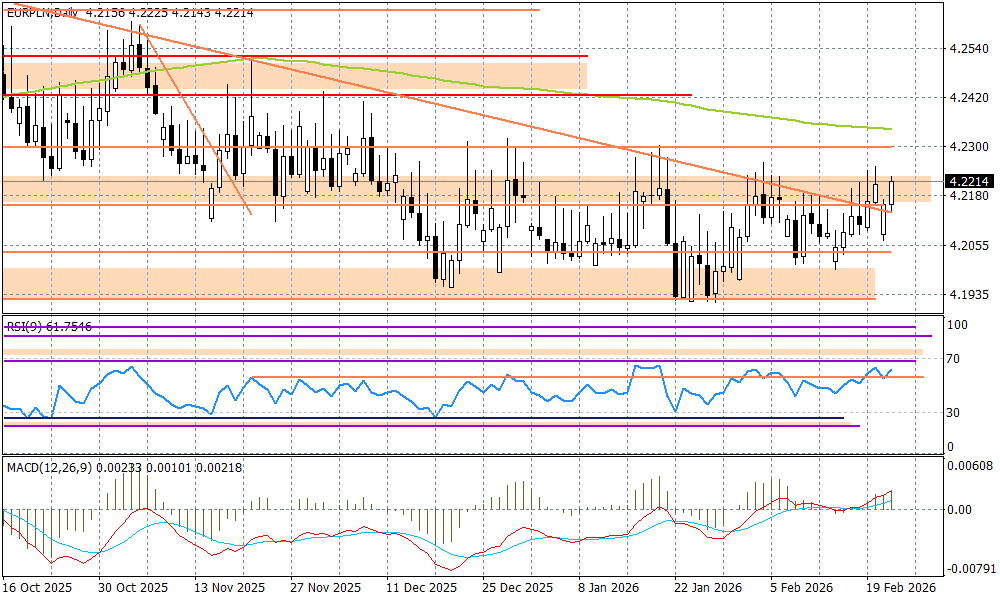Click the 19 Feb 2026 date label
Screen dimensions: 1000x600
(900, 589)
